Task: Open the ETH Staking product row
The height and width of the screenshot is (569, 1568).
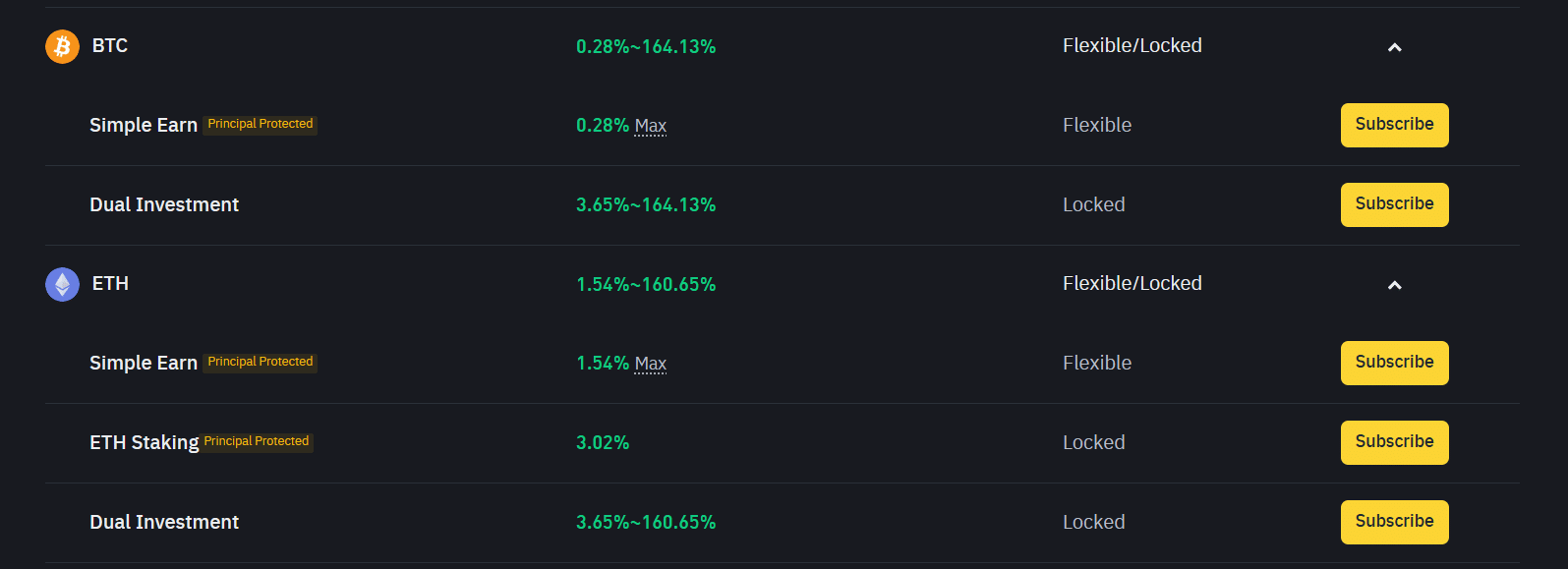Action: (x=144, y=441)
